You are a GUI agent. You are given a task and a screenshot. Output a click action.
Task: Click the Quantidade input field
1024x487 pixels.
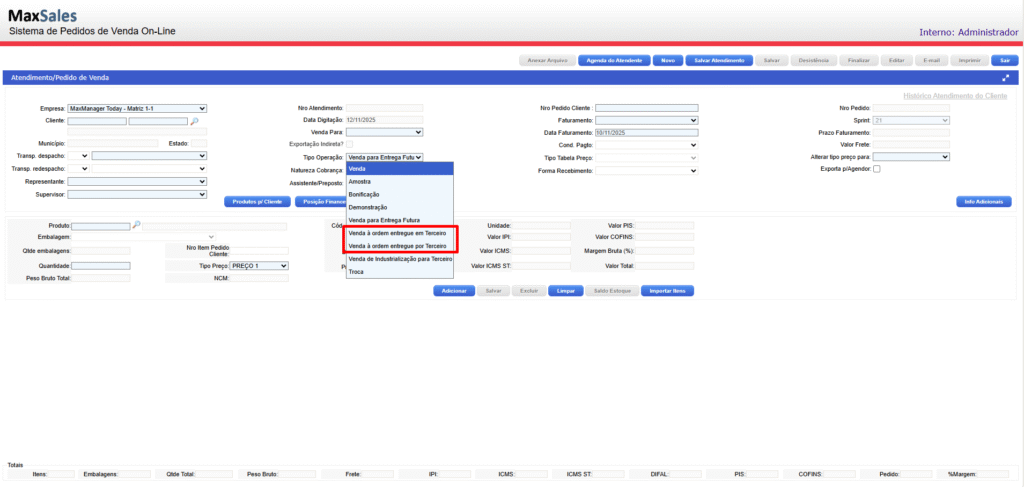point(101,266)
